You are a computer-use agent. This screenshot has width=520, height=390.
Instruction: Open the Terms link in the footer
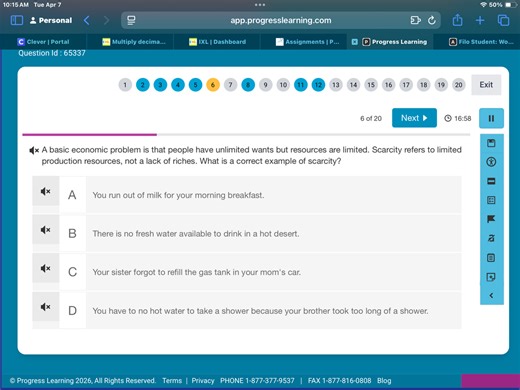172,381
